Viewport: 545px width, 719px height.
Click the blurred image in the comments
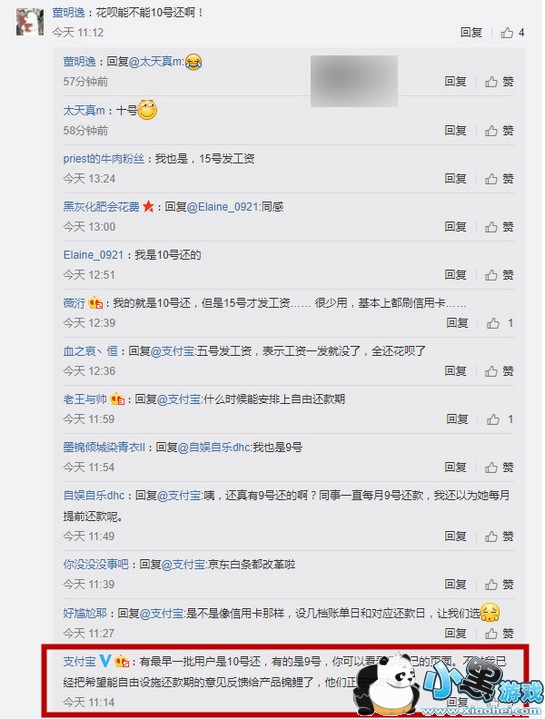click(x=354, y=81)
